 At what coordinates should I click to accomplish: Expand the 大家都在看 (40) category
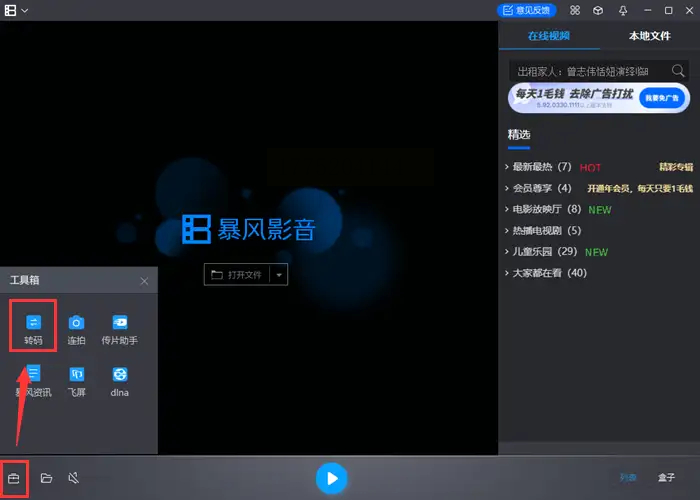click(546, 273)
